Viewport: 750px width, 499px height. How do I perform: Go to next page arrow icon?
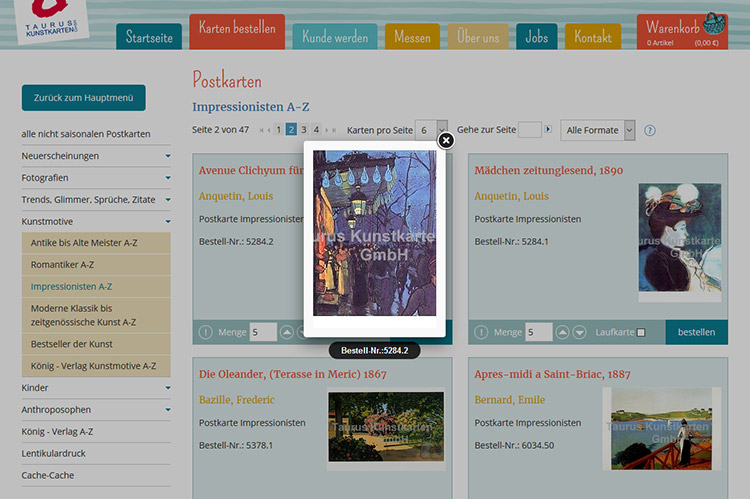coord(327,130)
